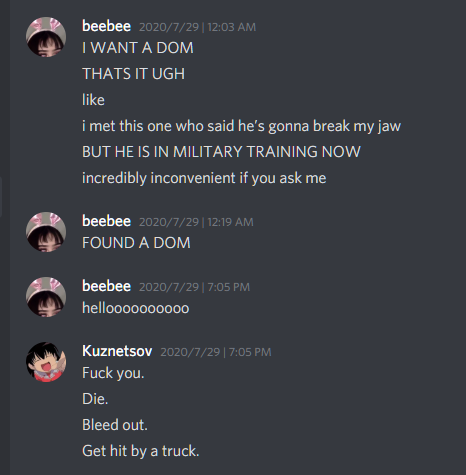Viewport: 466px width, 475px height.
Task: Click the 12:03 AM timestamp
Action: click(x=197, y=27)
